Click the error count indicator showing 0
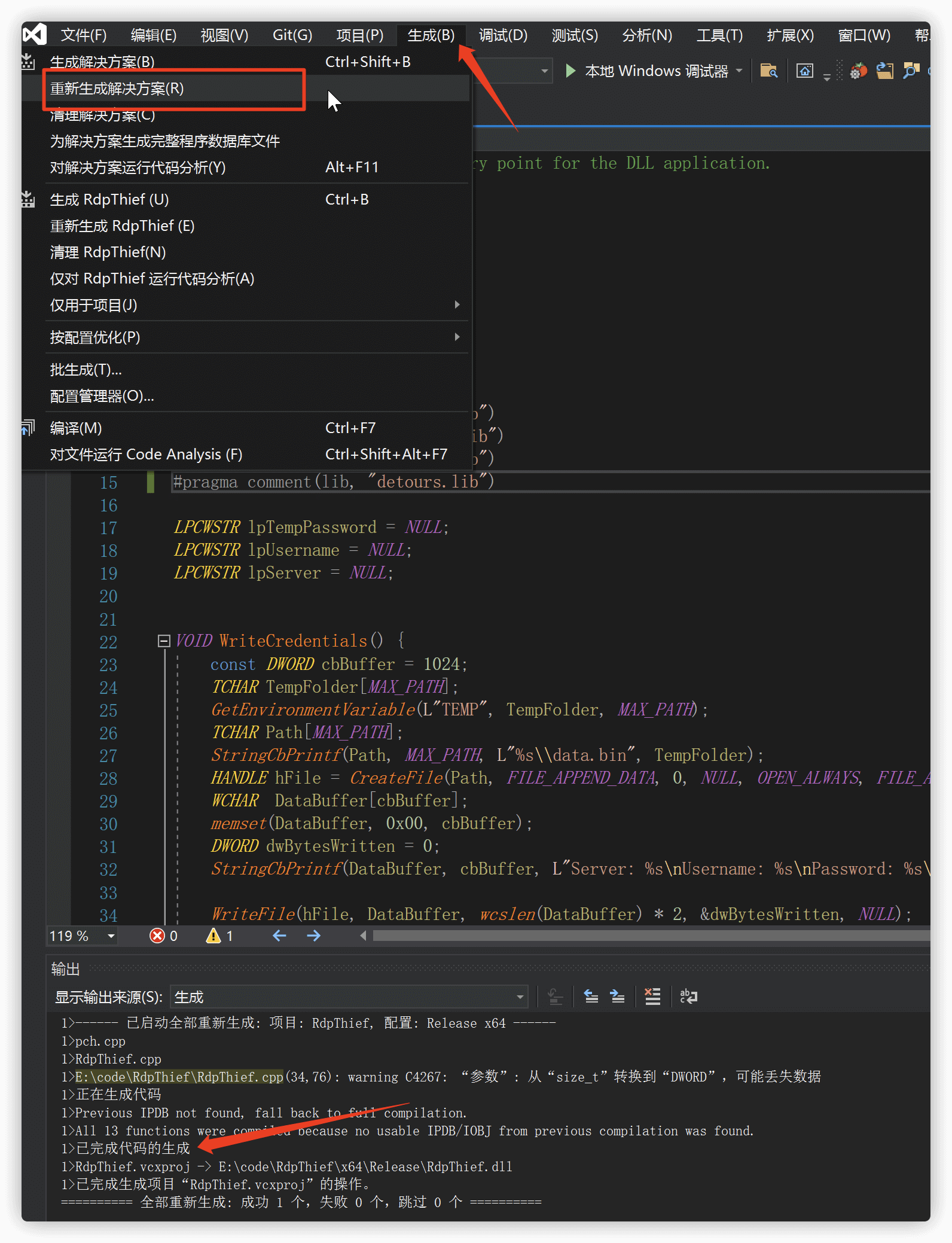This screenshot has height=1243, width=952. point(164,936)
